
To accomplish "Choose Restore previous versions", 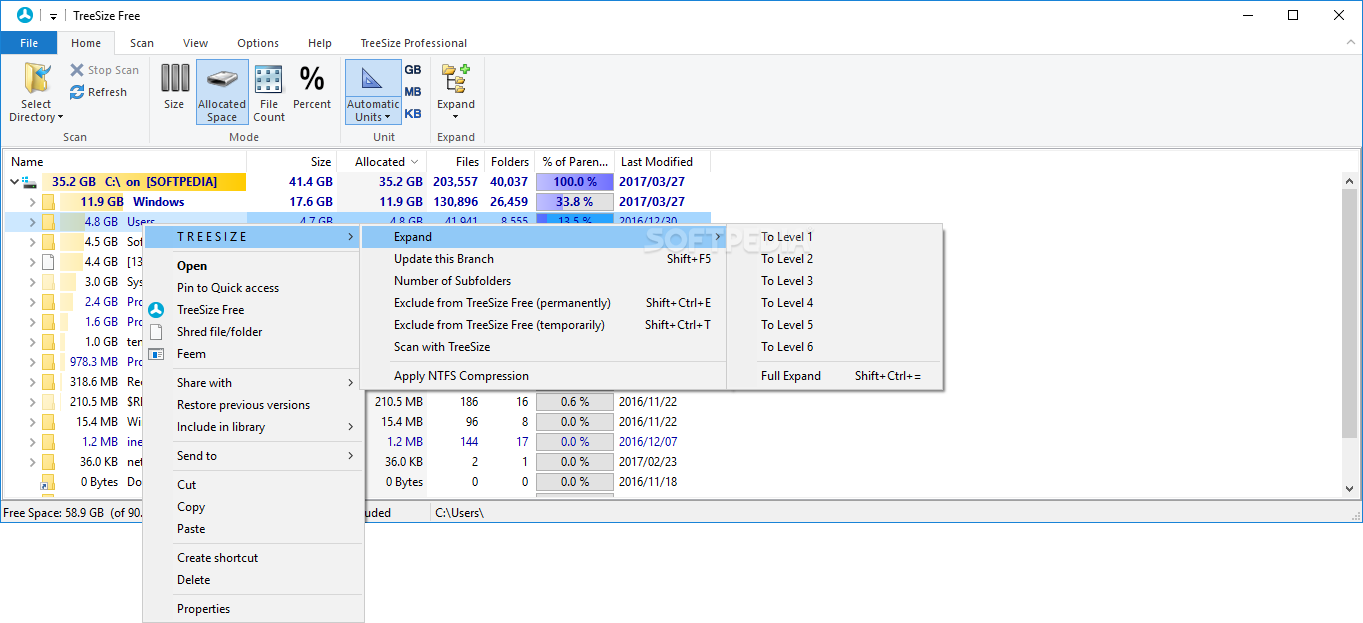I will pyautogui.click(x=252, y=405).
